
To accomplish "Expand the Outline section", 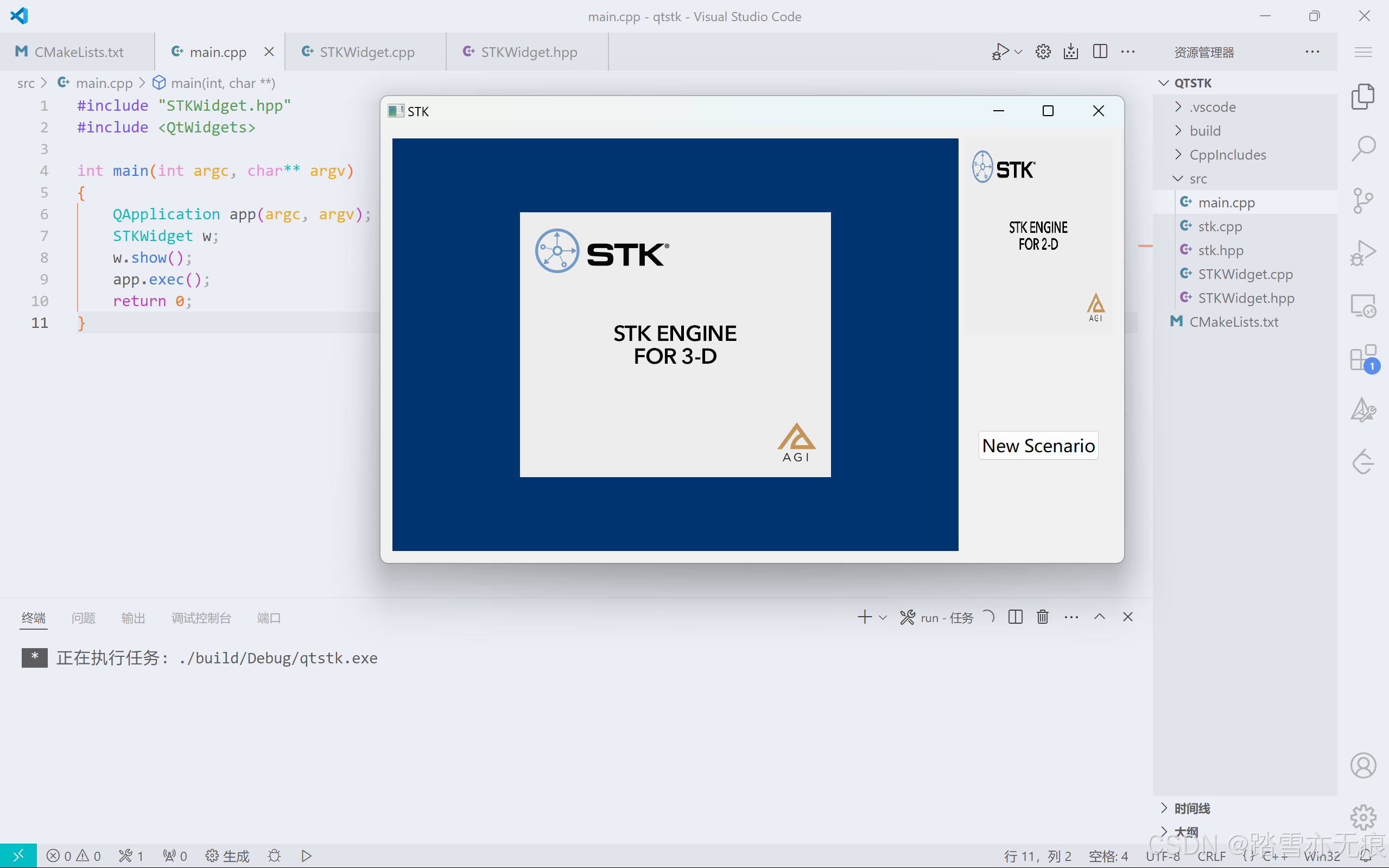I will (x=1245, y=832).
